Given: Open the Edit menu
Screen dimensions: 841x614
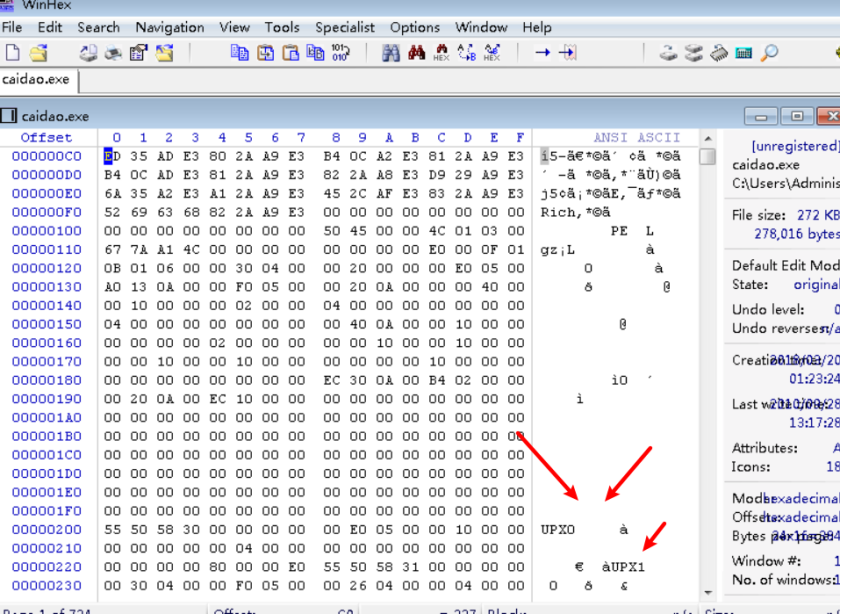Looking at the screenshot, I should [50, 27].
